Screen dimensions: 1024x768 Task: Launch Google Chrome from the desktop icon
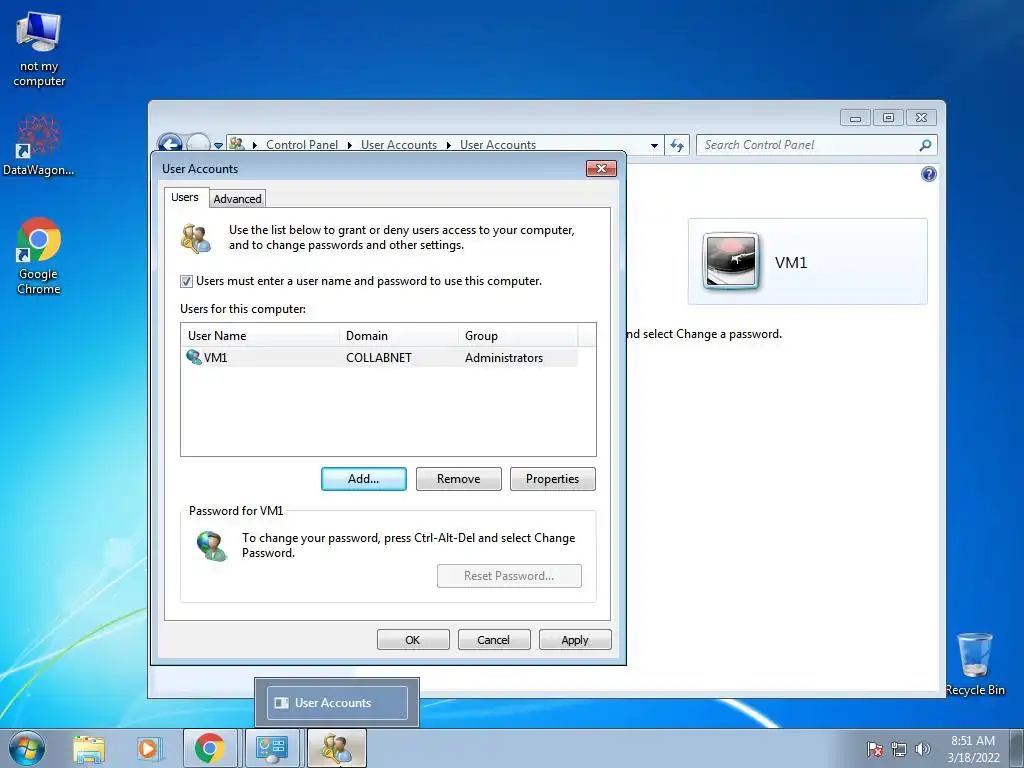(x=39, y=256)
